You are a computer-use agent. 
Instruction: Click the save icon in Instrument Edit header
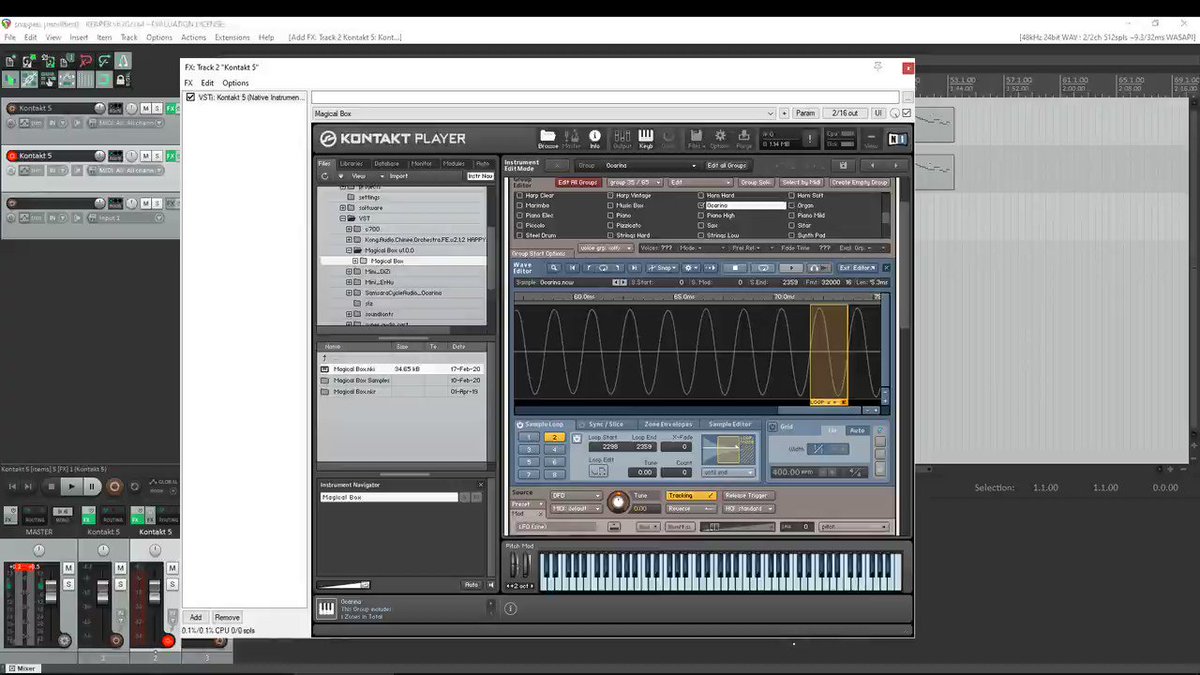843,165
